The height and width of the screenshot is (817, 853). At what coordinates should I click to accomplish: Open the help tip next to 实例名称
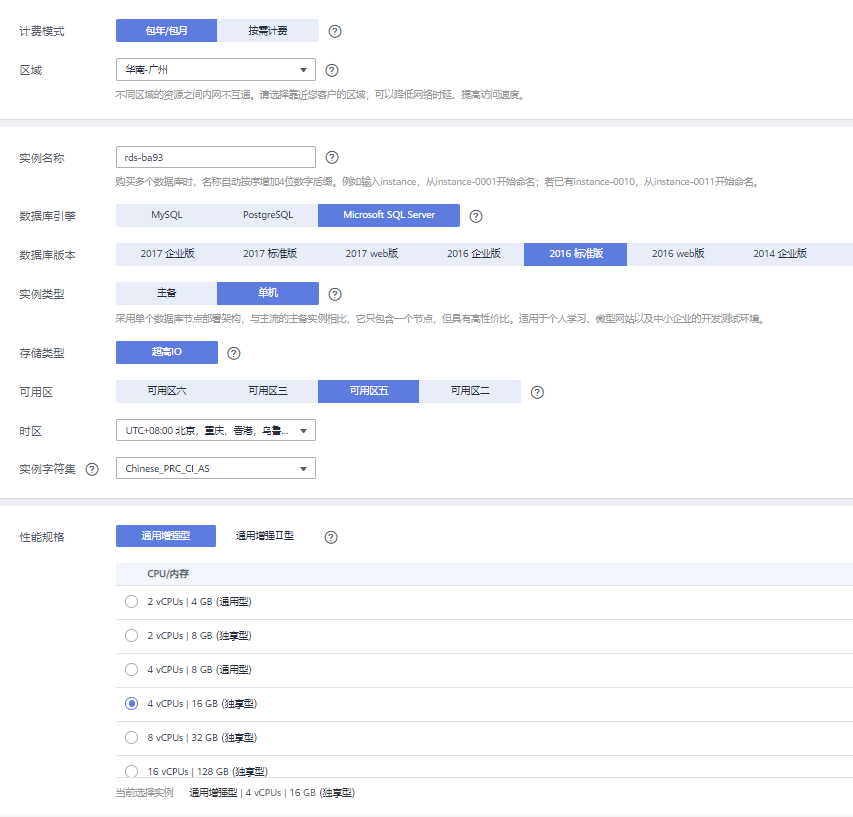click(x=331, y=157)
